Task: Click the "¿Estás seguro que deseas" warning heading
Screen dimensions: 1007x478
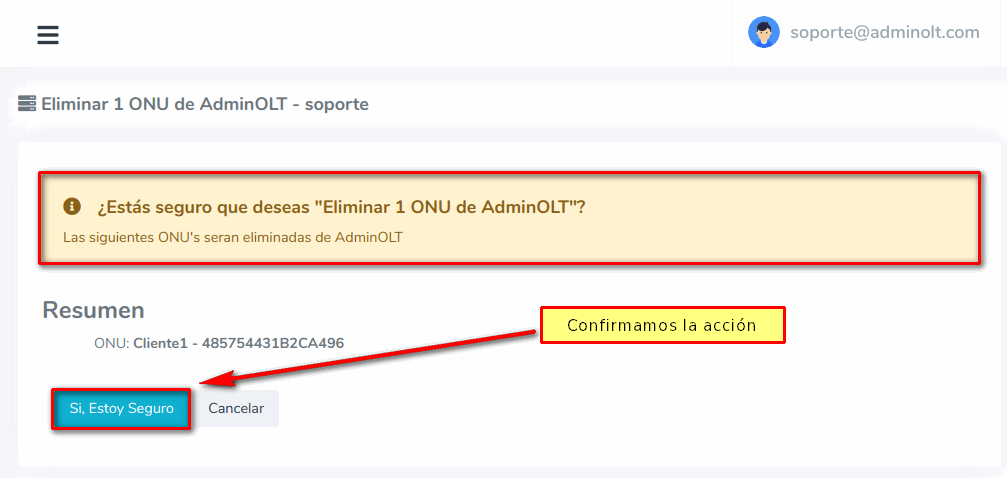Action: (341, 207)
